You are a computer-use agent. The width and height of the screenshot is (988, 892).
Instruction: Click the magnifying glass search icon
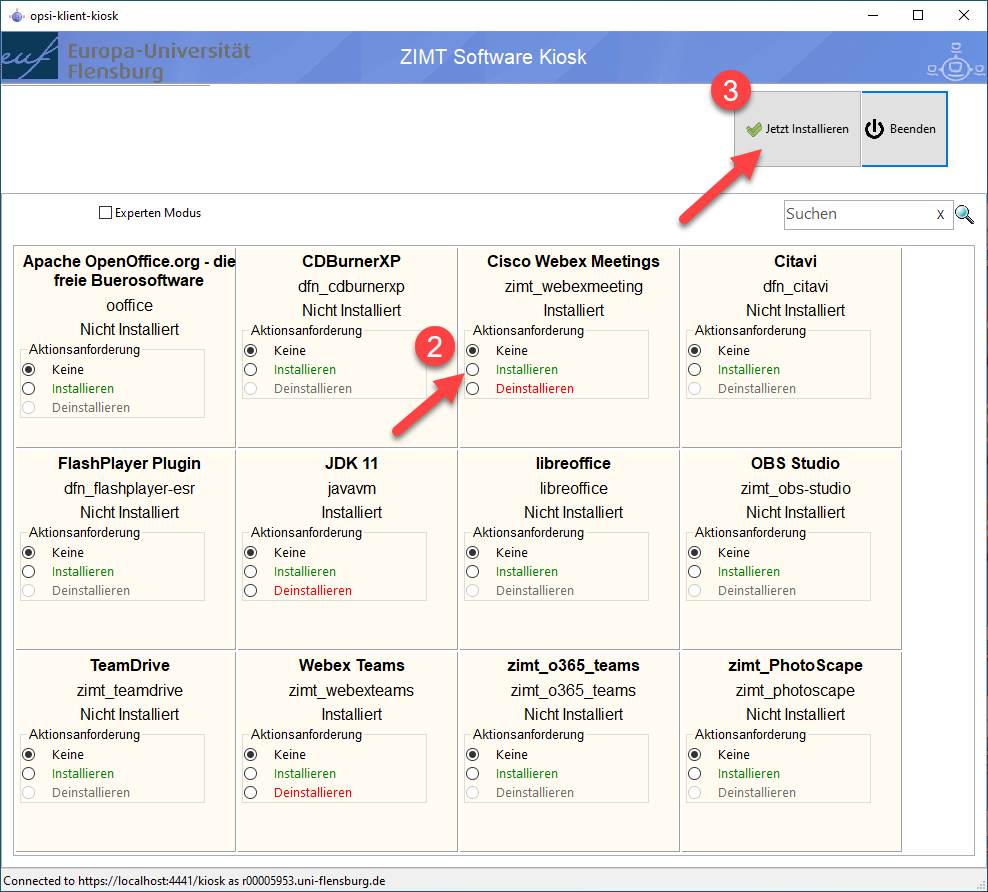click(964, 214)
